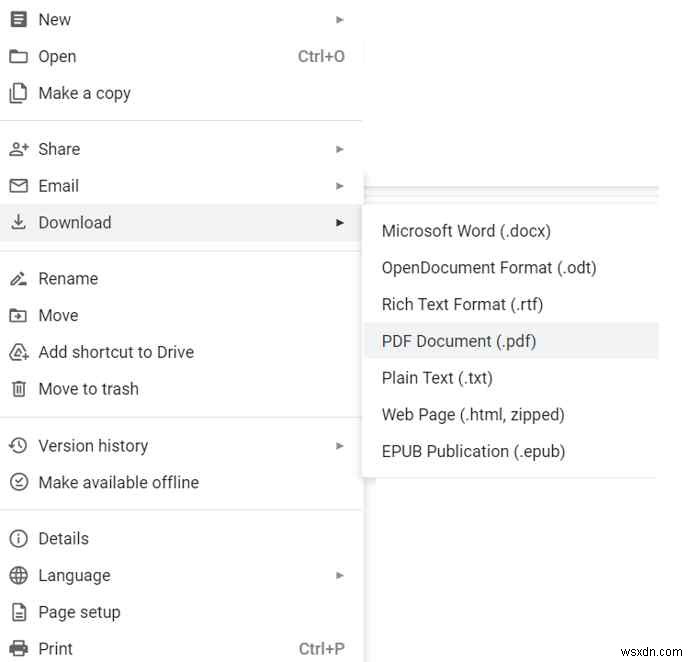Click the Page setup page icon
The image size is (694, 662).
point(19,612)
